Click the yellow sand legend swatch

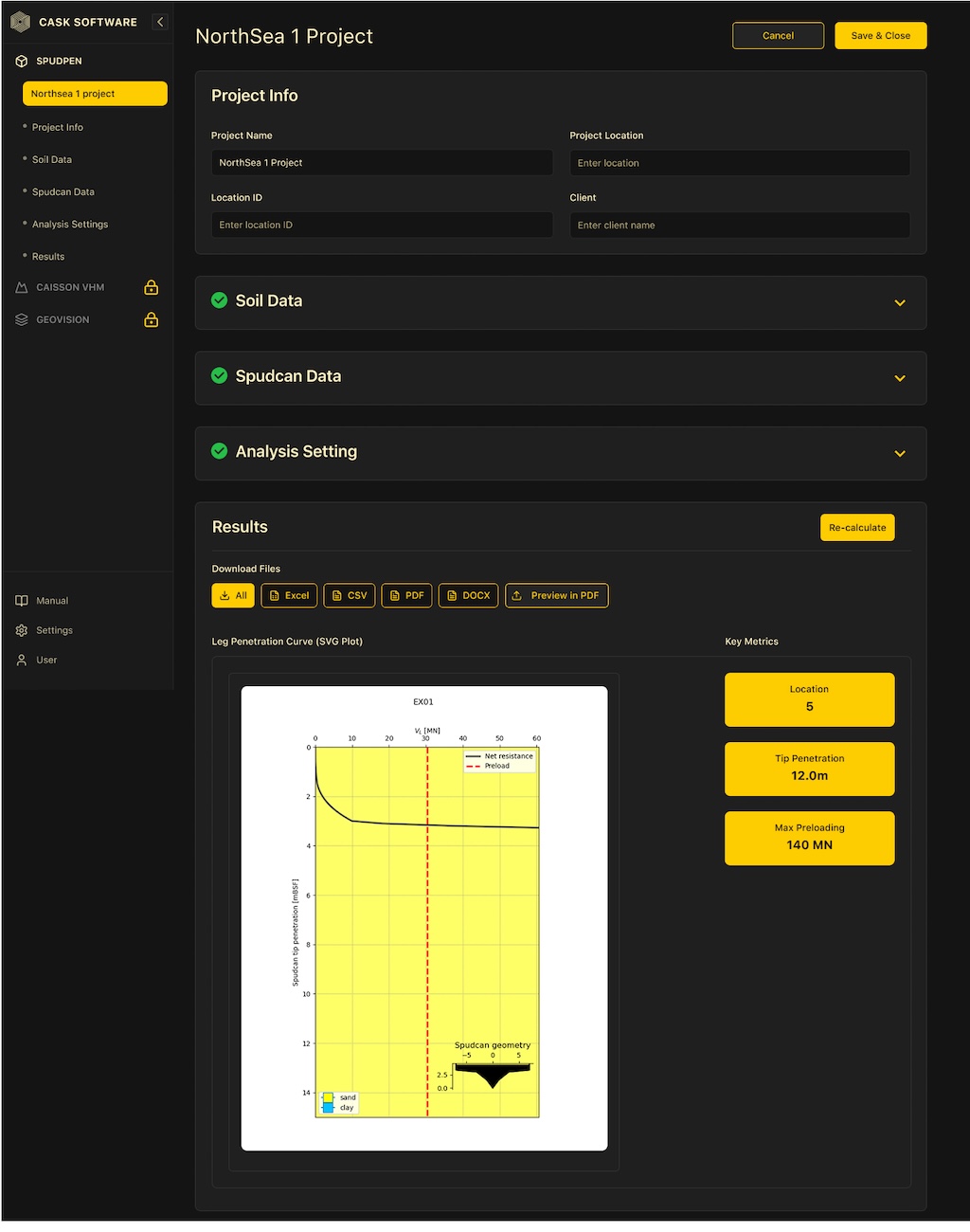(x=329, y=1097)
